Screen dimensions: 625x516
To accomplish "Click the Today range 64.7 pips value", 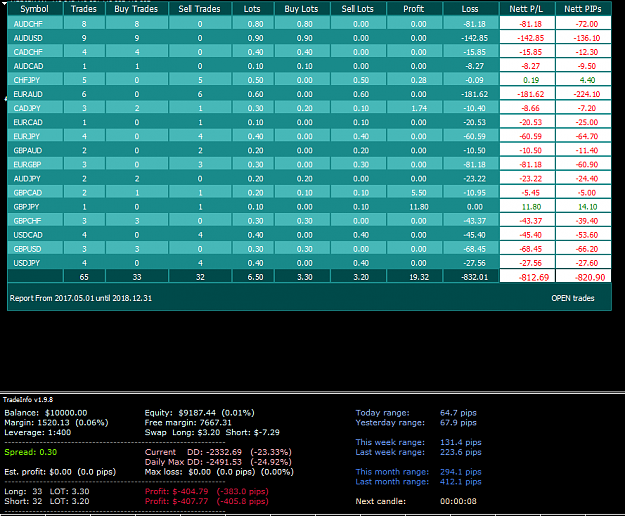I will [458, 413].
